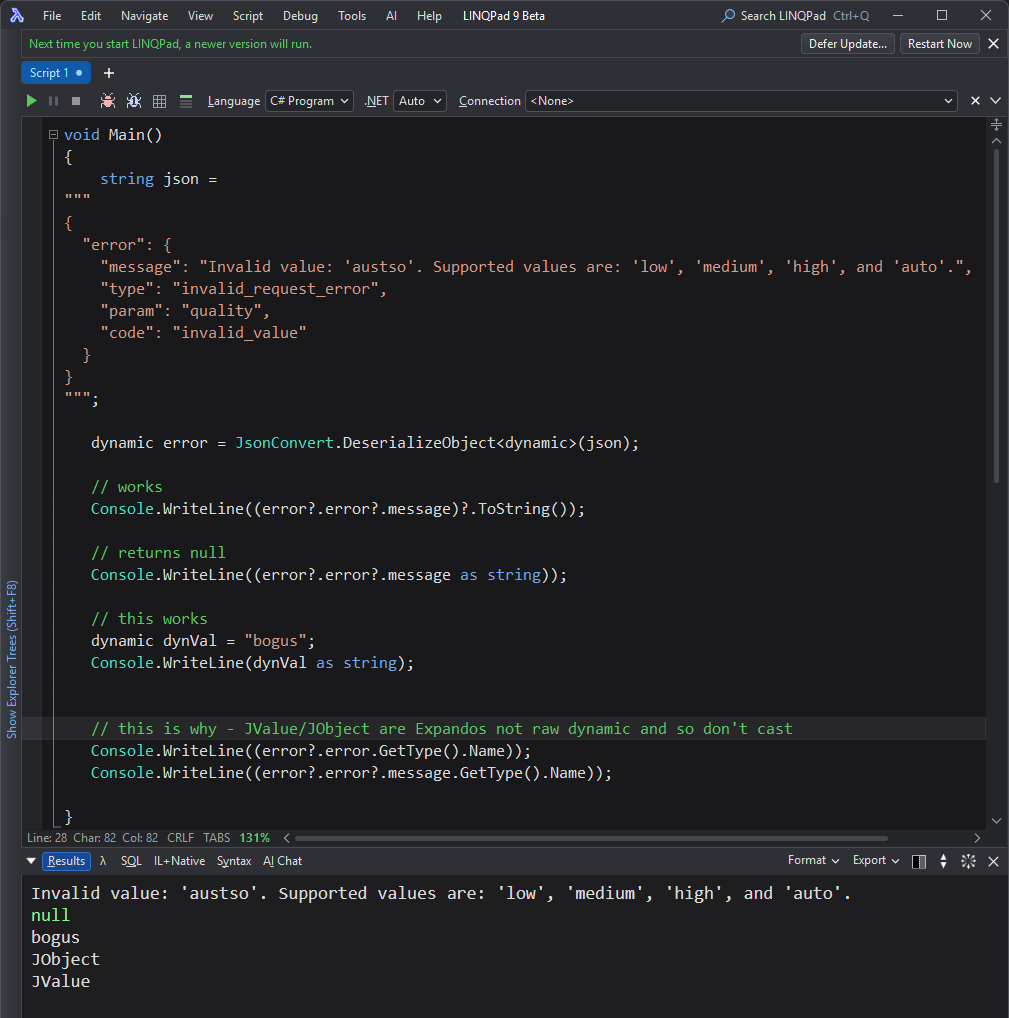Open the File menu
1009x1018 pixels.
[52, 16]
